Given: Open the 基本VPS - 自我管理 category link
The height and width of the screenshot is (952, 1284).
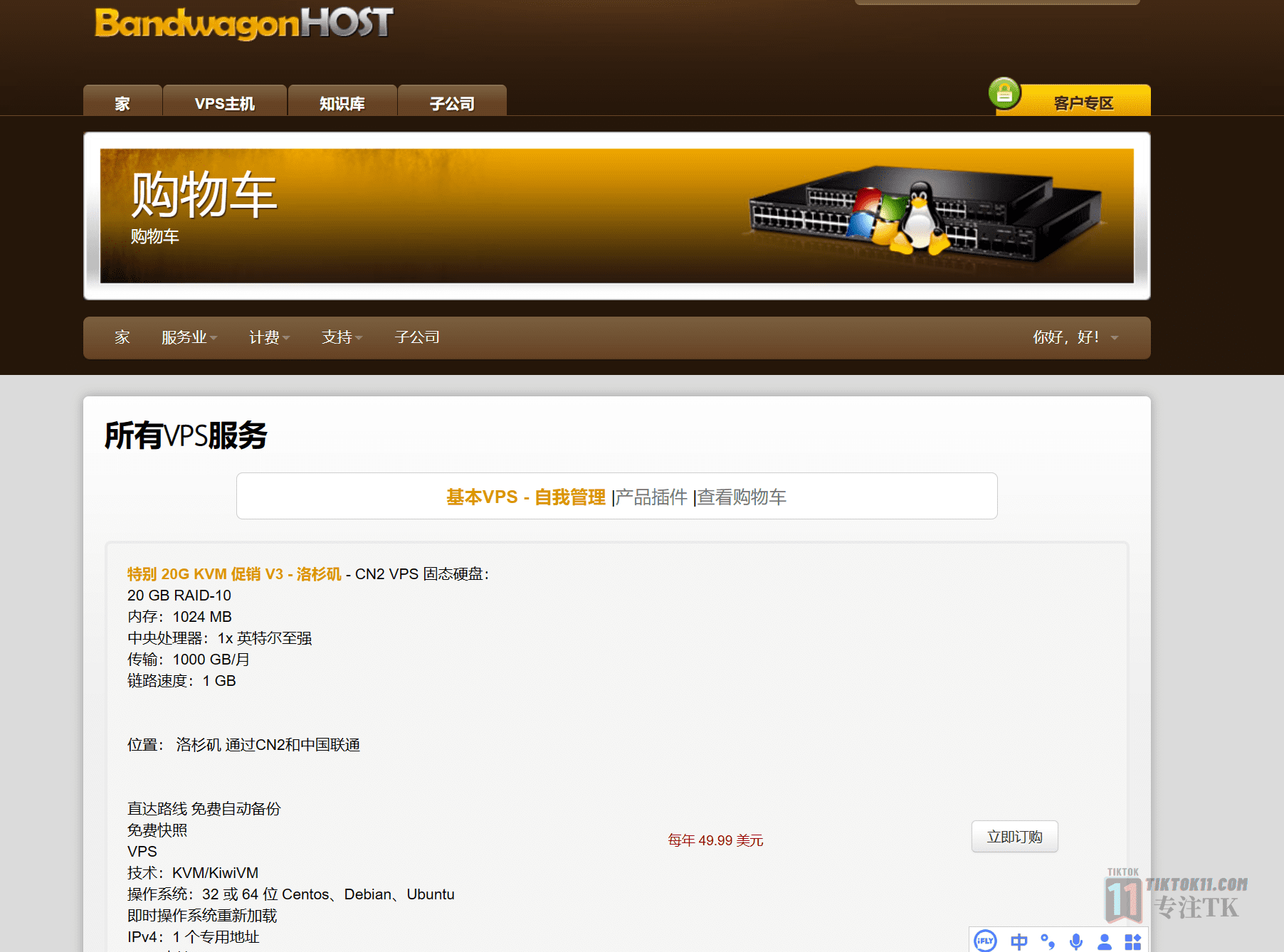Looking at the screenshot, I should coord(526,497).
